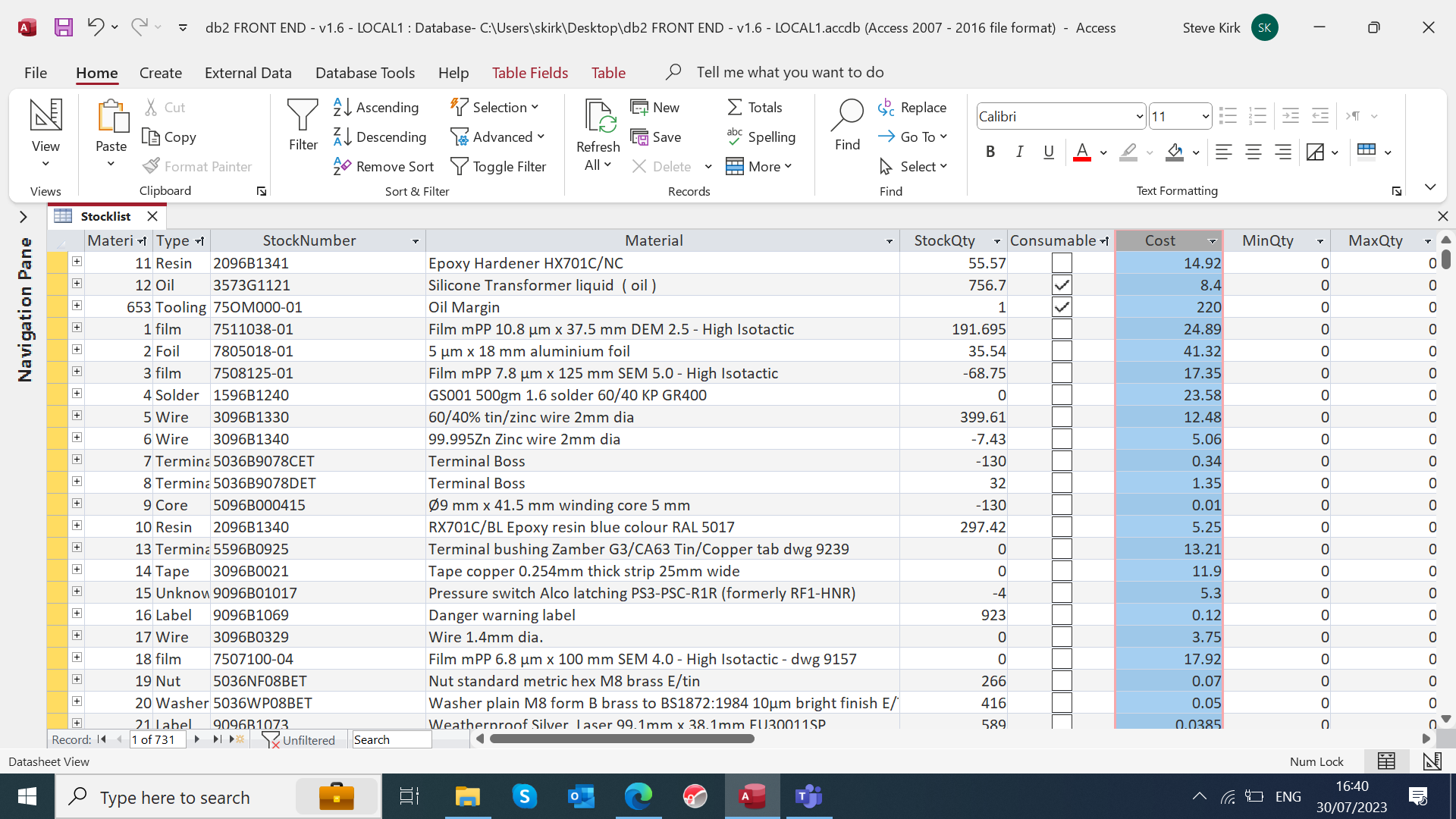Click the red font color button
The width and height of the screenshot is (1456, 819).
(1082, 152)
